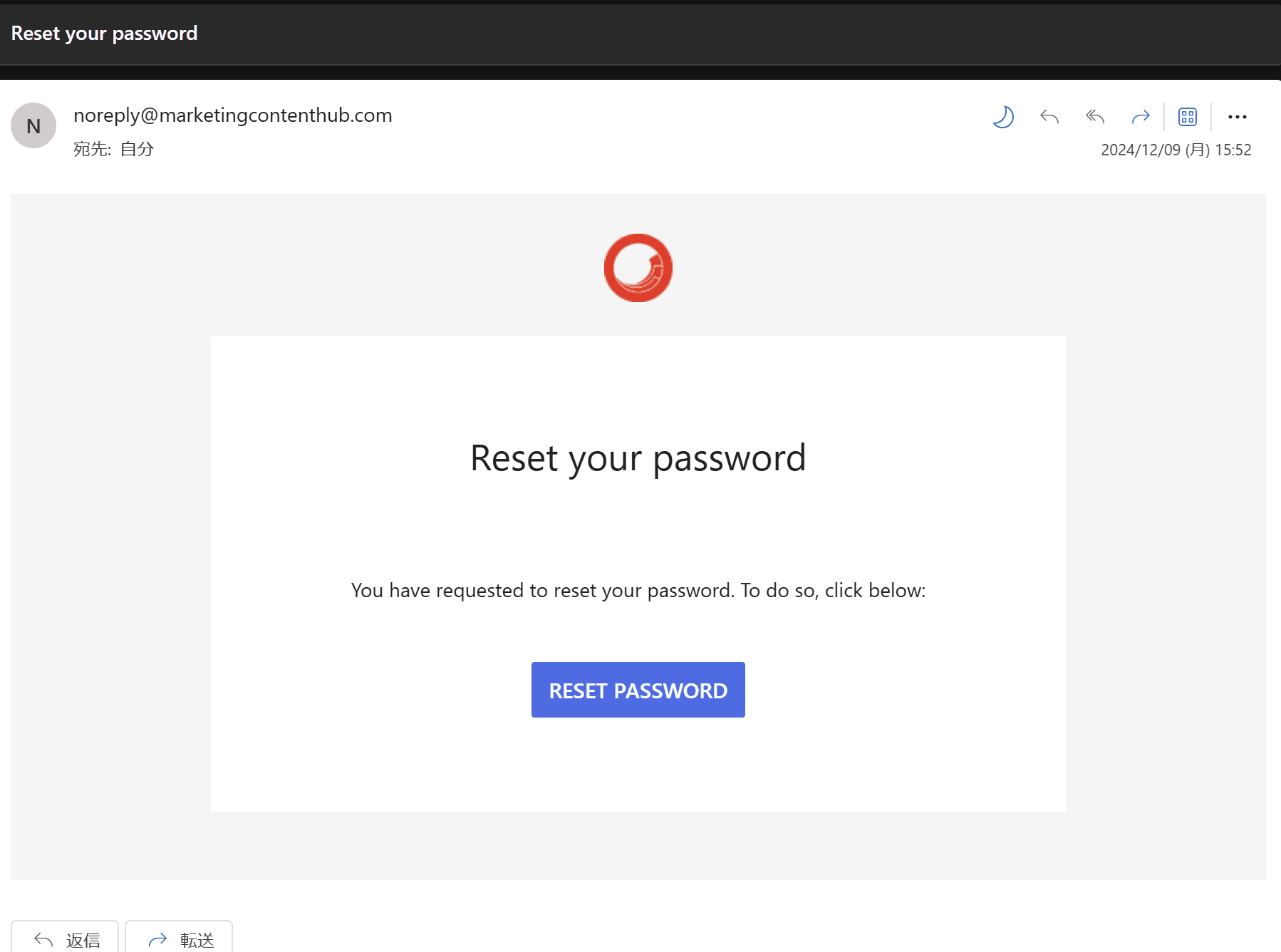This screenshot has width=1281, height=952.
Task: Click the arrow icon inside 転送 button
Action: pos(157,940)
